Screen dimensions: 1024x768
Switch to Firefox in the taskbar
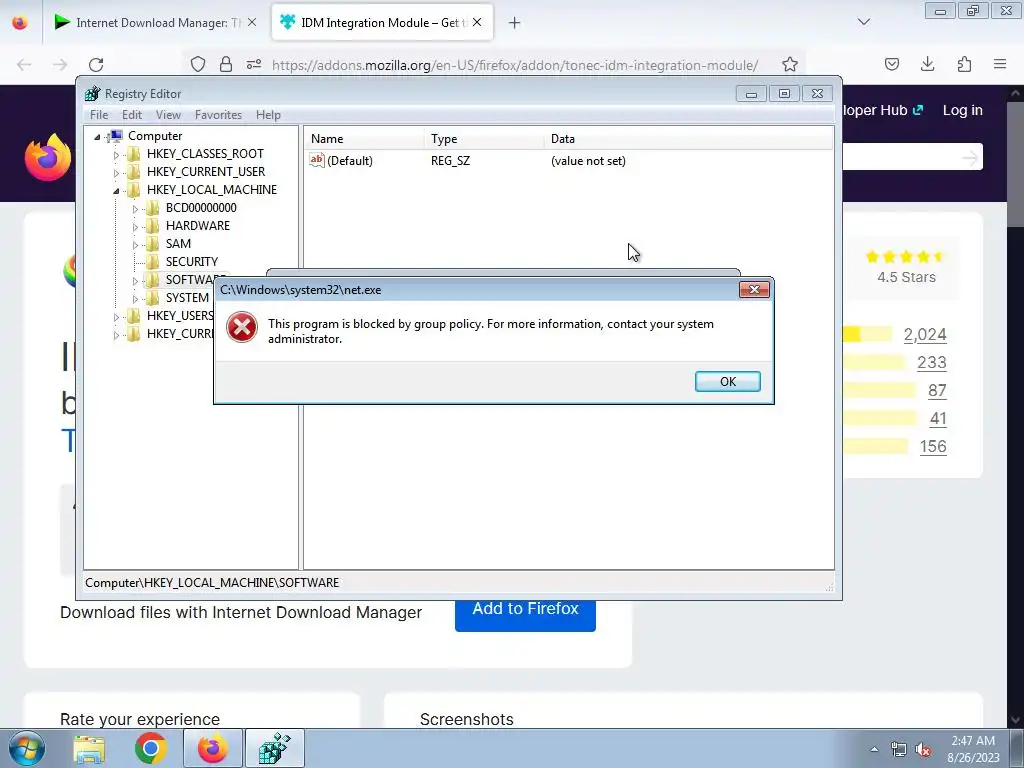[212, 748]
